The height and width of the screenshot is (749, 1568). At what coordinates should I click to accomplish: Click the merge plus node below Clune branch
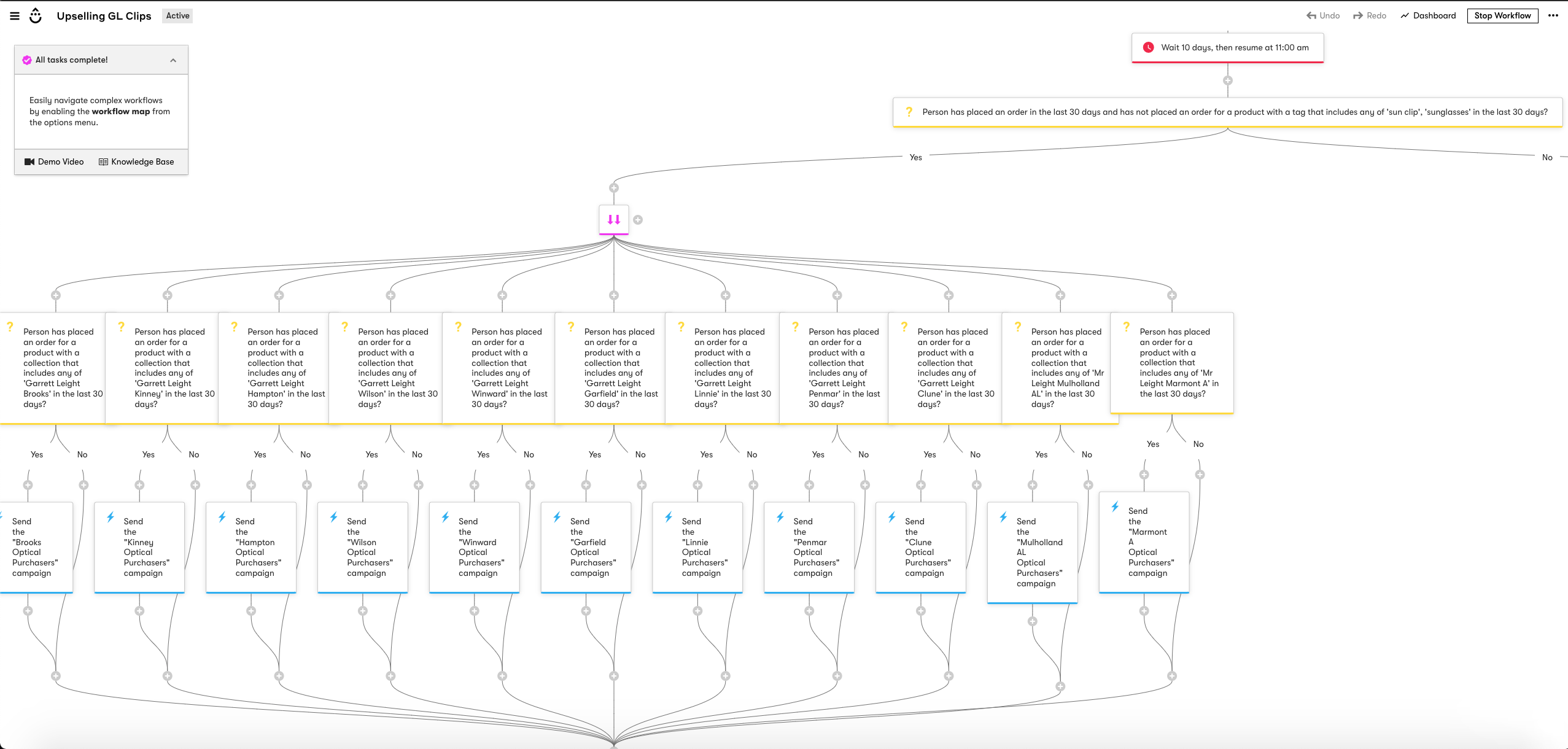(949, 676)
